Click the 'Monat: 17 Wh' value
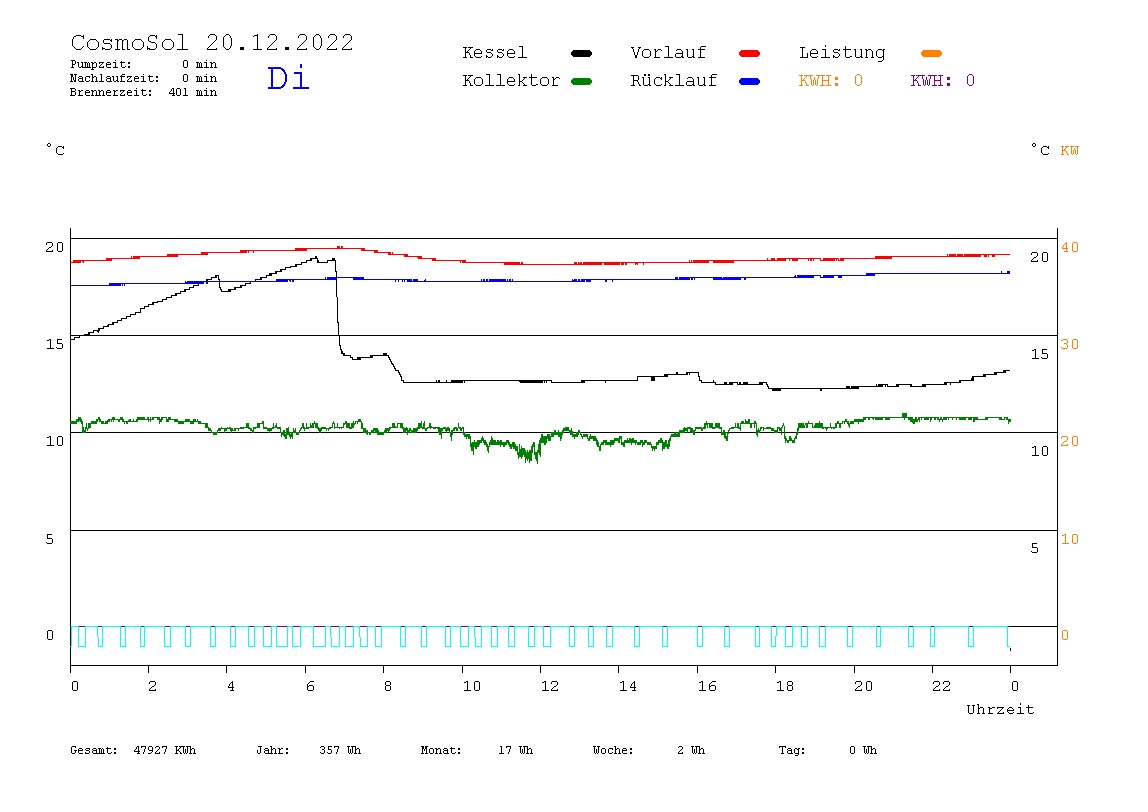The height and width of the screenshot is (812, 1148). (x=477, y=750)
